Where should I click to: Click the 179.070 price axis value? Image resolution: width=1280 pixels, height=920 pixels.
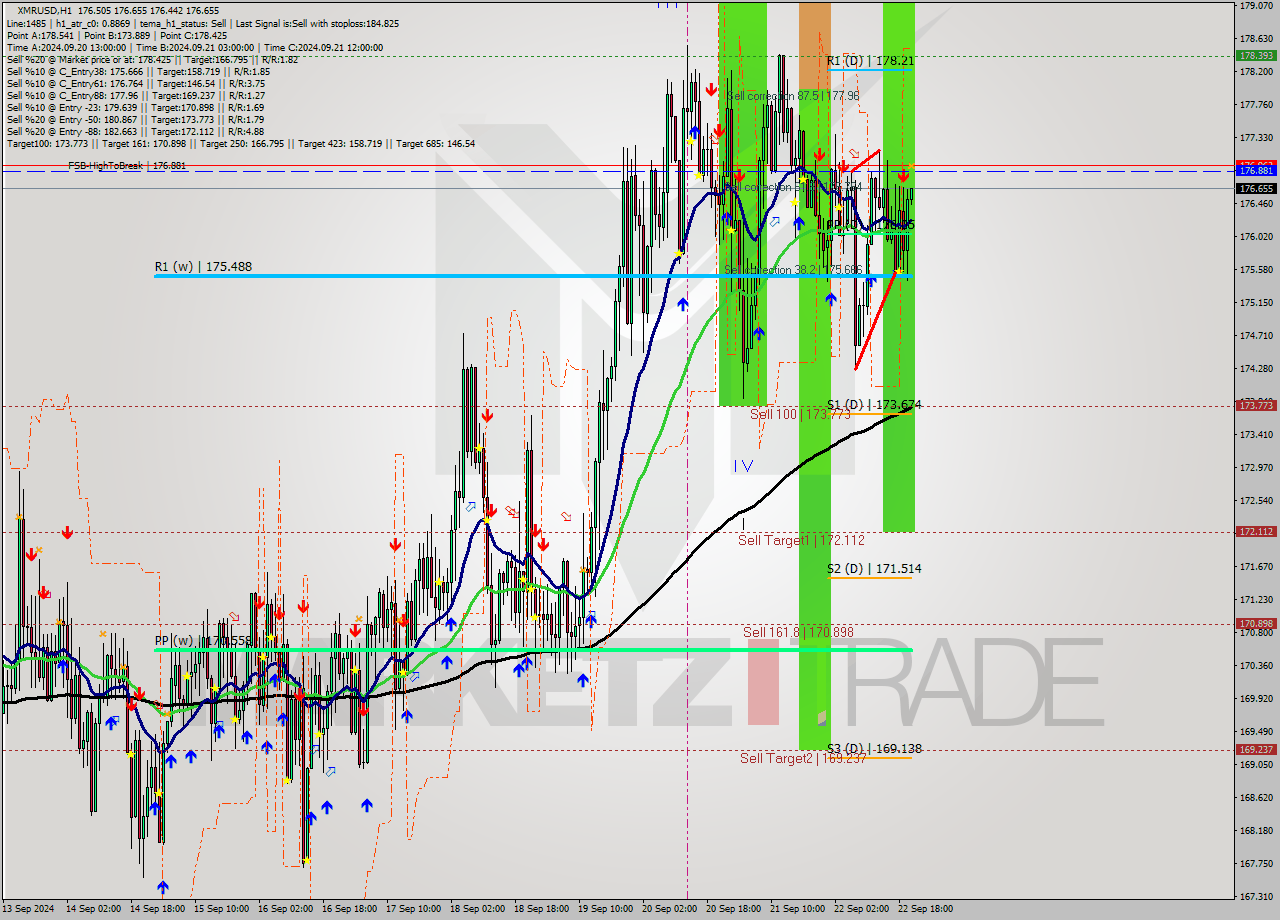tap(1256, 6)
